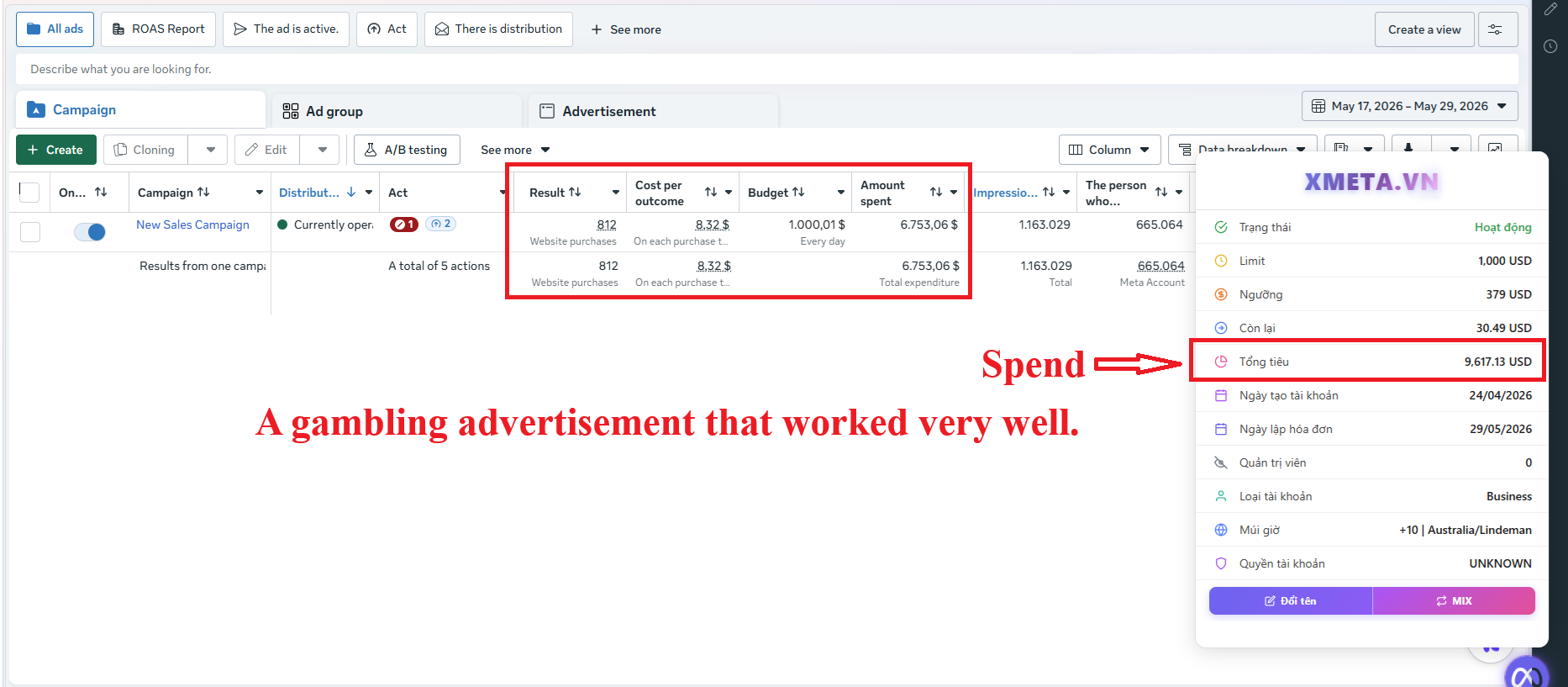
Task: Click the pink MIX gradient button
Action: coord(1454,600)
